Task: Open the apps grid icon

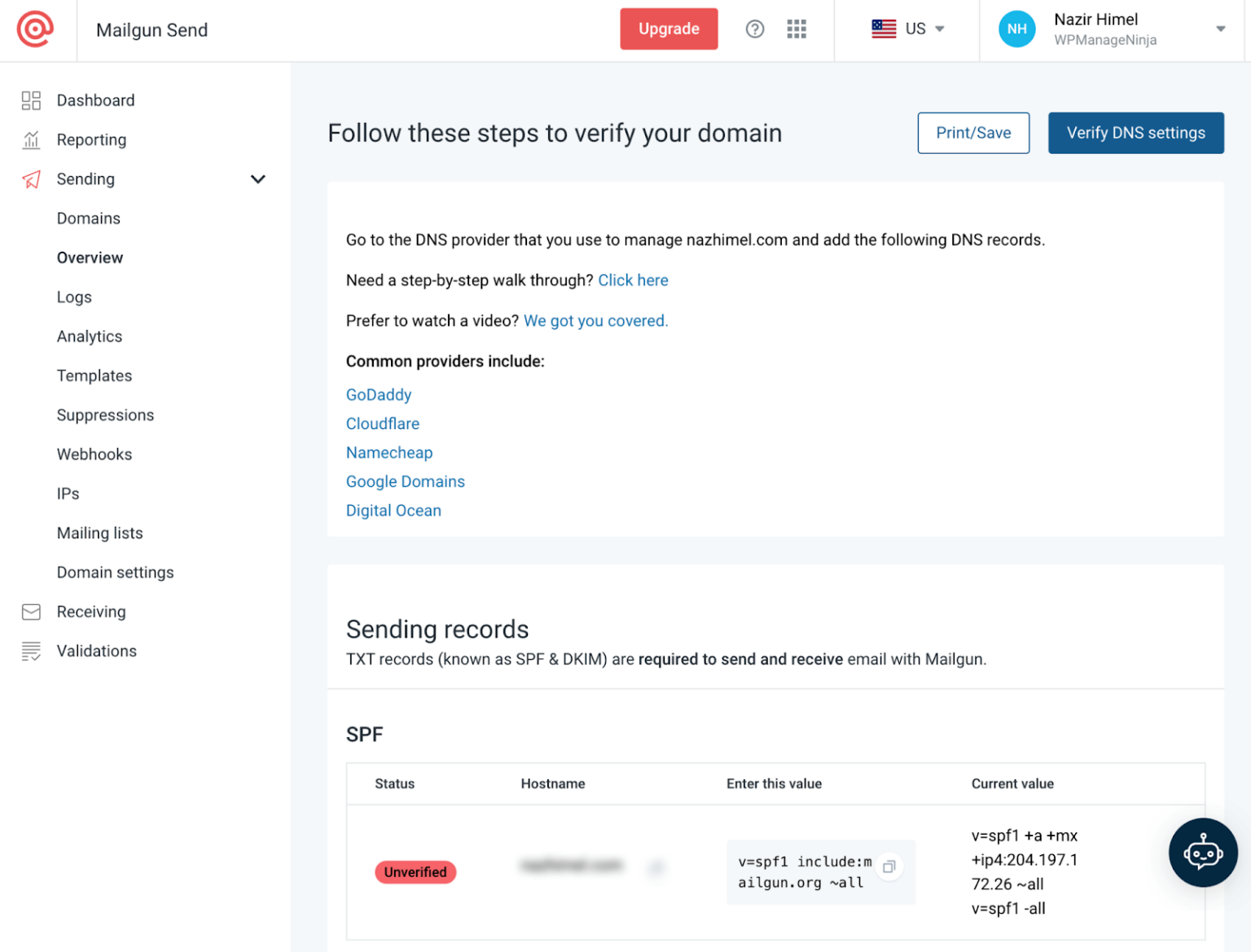Action: click(796, 29)
